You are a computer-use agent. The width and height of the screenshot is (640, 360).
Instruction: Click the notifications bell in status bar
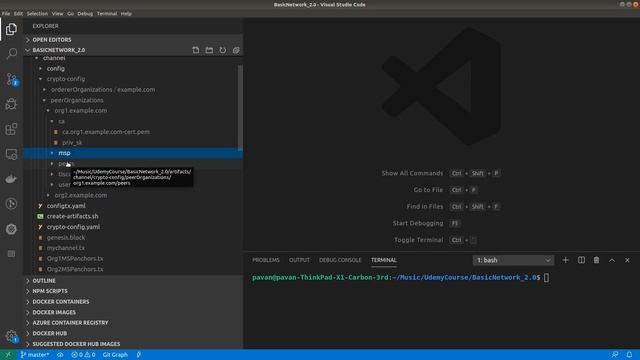629,355
